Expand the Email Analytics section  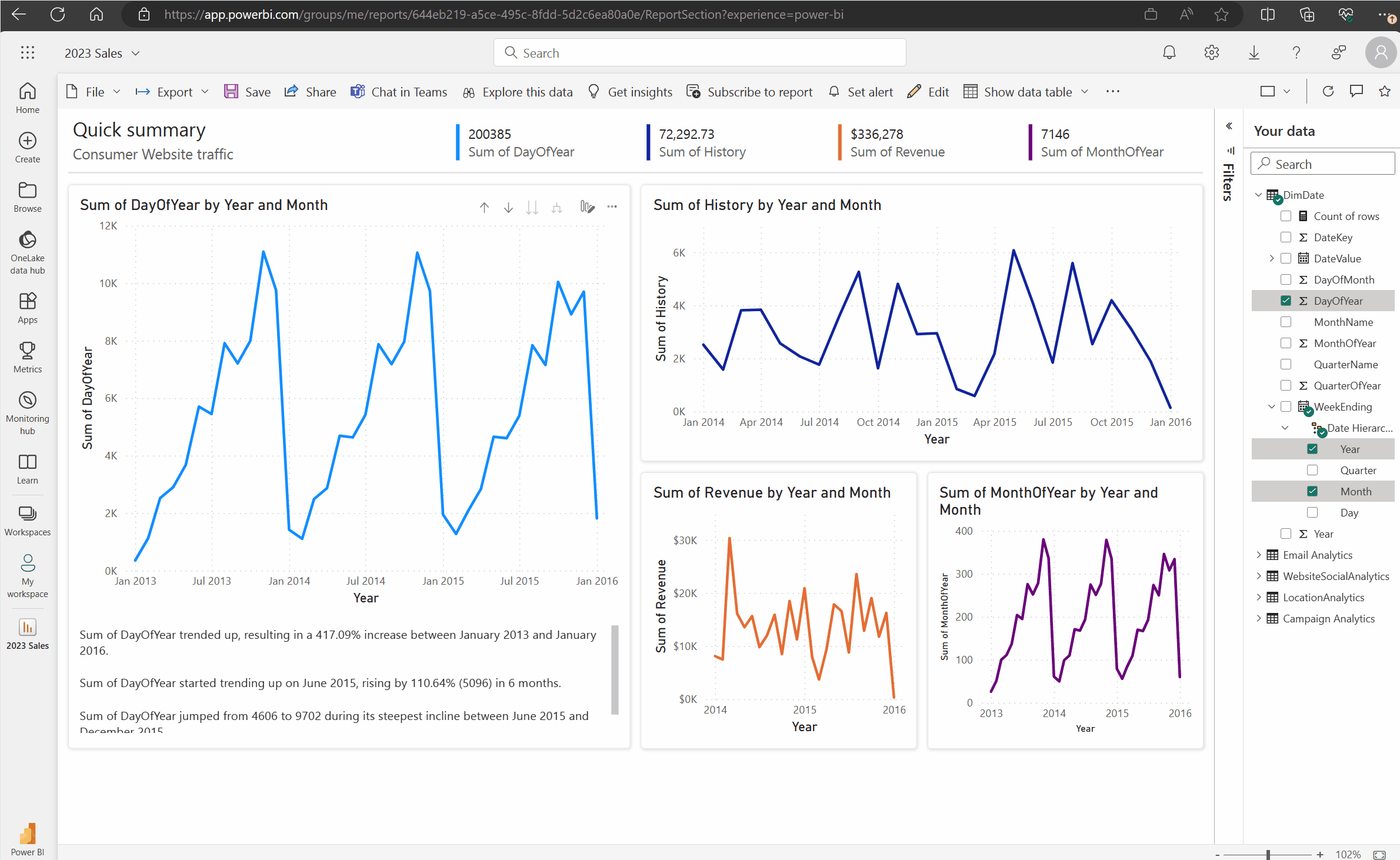(x=1258, y=554)
